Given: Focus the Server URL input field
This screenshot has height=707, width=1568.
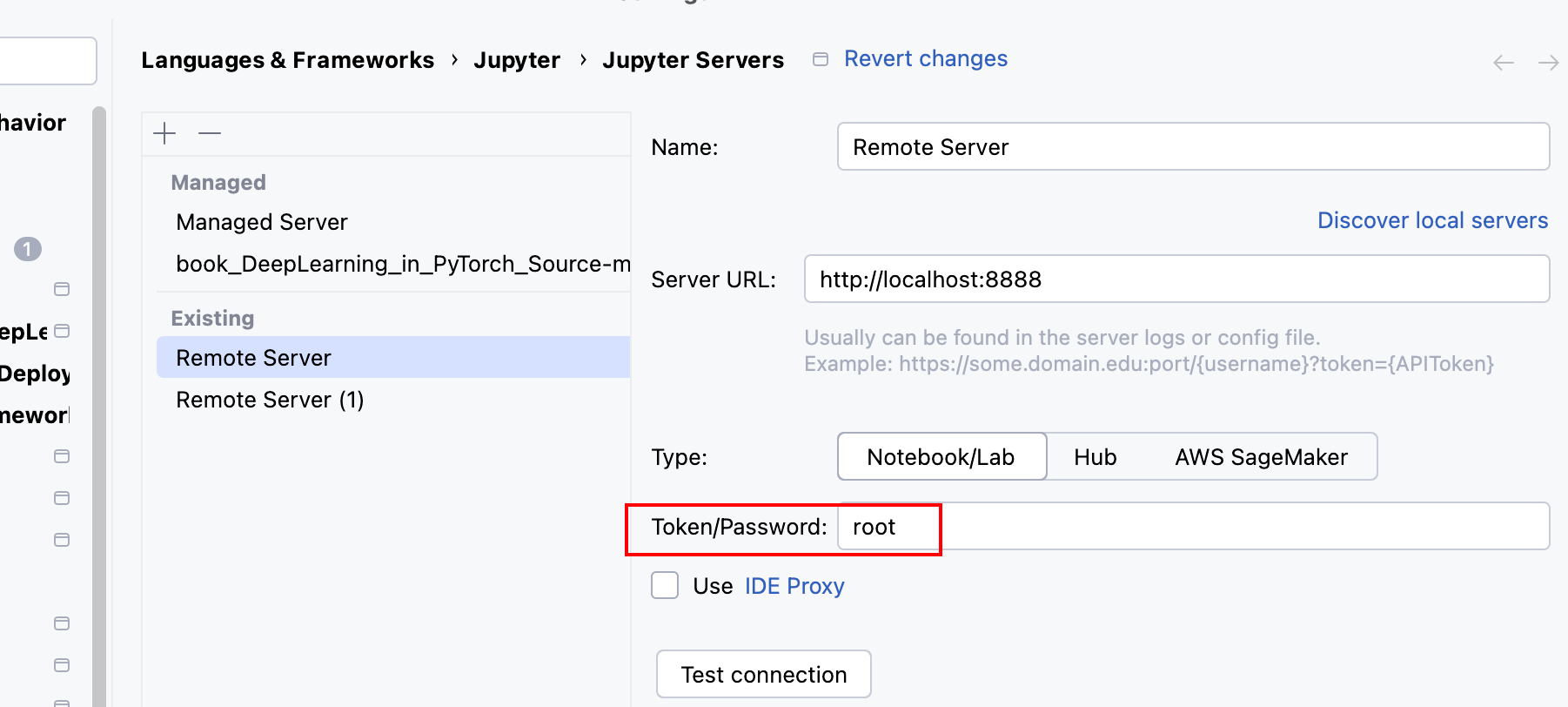Looking at the screenshot, I should click(x=1176, y=279).
